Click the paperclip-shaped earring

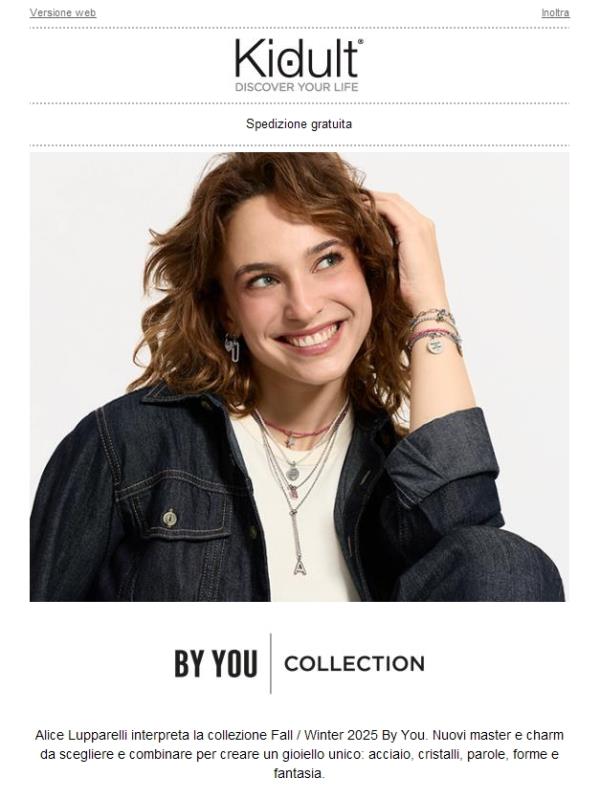pos(233,347)
